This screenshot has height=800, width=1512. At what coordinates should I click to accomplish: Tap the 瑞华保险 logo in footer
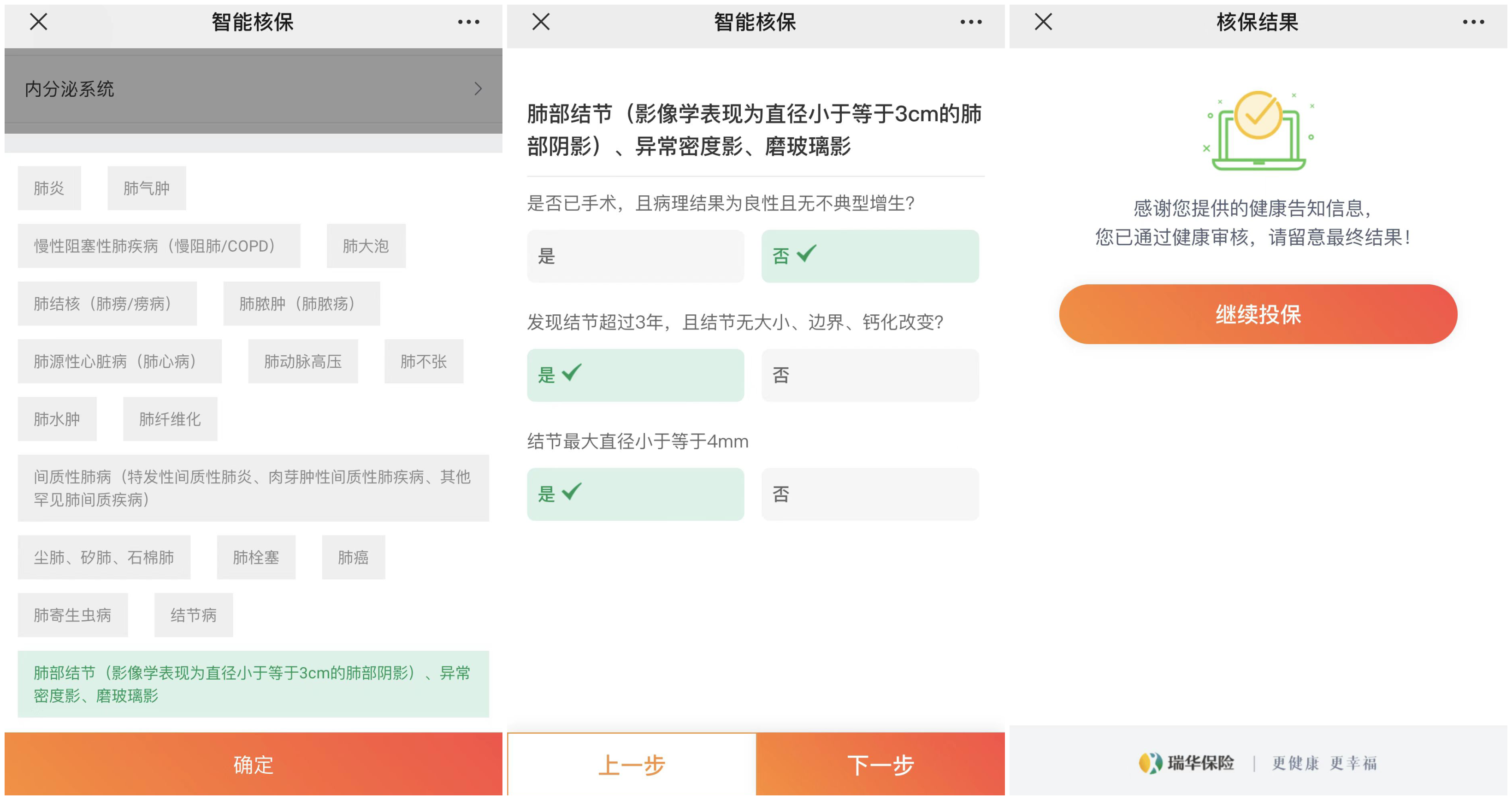[1187, 763]
